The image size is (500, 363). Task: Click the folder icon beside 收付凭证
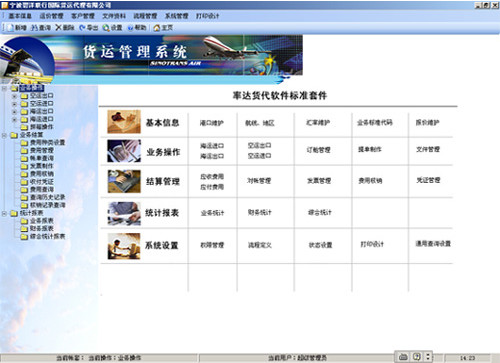pyautogui.click(x=24, y=182)
